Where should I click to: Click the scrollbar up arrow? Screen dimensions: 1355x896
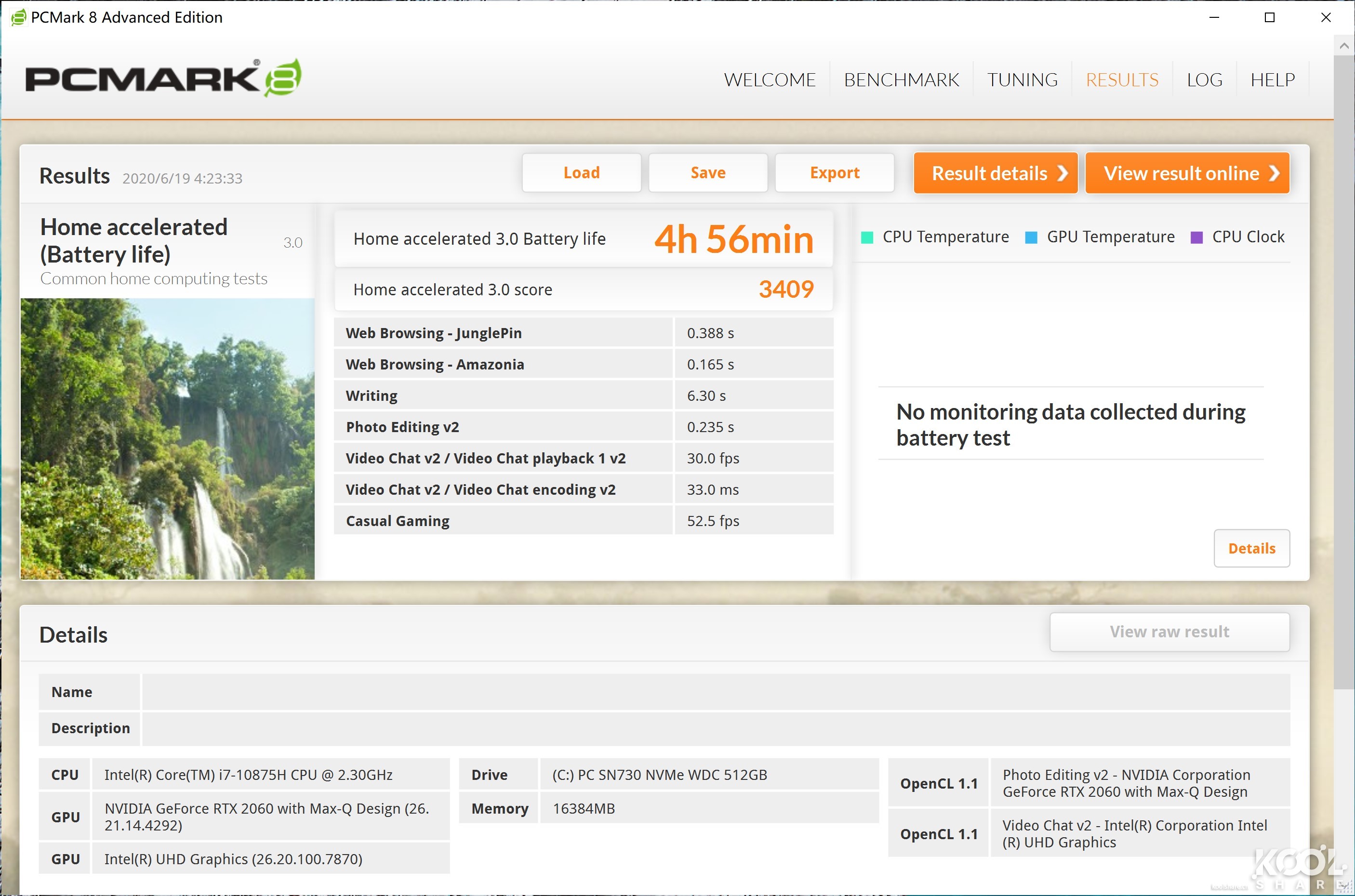(x=1344, y=45)
